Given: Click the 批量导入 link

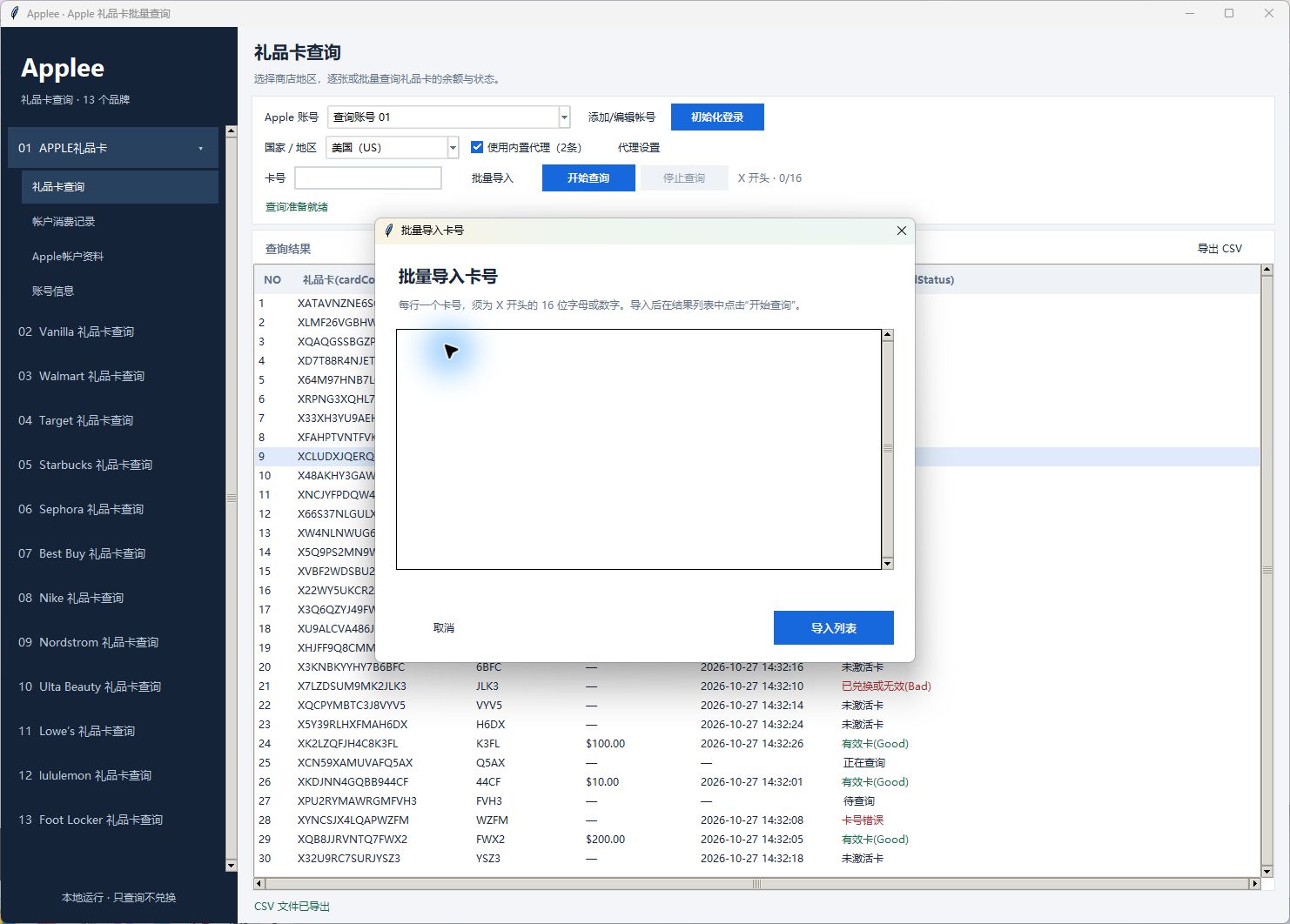Looking at the screenshot, I should pyautogui.click(x=493, y=178).
